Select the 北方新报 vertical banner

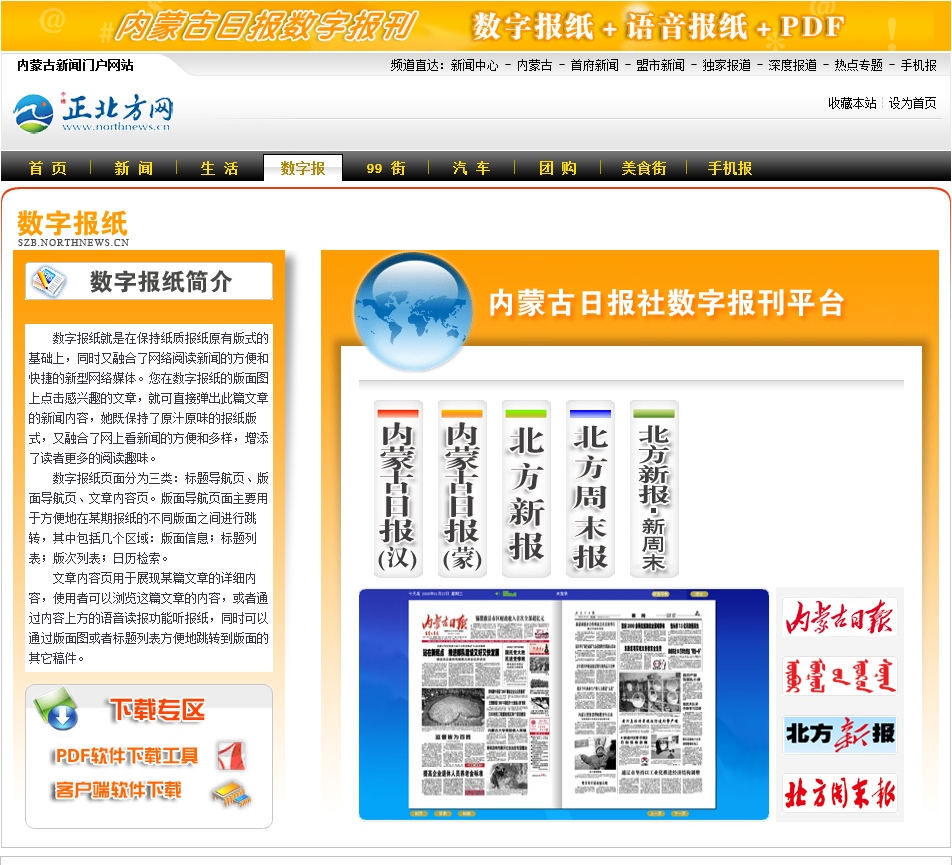[x=526, y=489]
